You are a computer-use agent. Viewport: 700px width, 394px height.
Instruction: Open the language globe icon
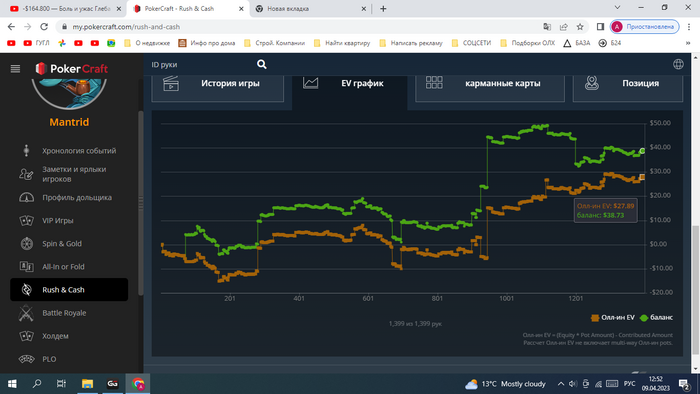click(x=678, y=64)
